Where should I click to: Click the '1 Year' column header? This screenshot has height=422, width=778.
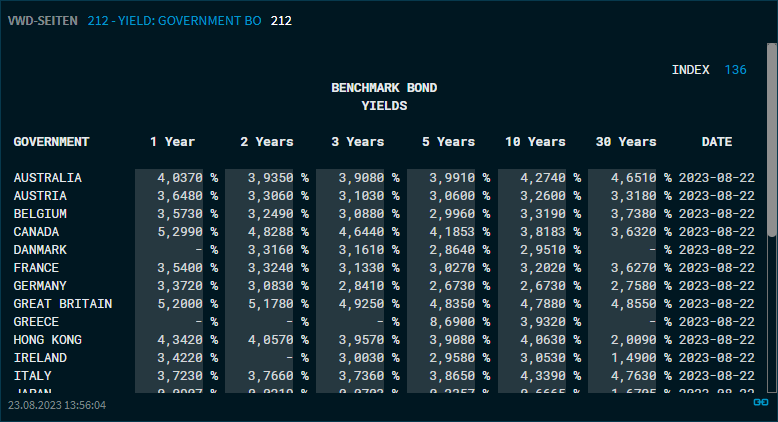click(172, 142)
